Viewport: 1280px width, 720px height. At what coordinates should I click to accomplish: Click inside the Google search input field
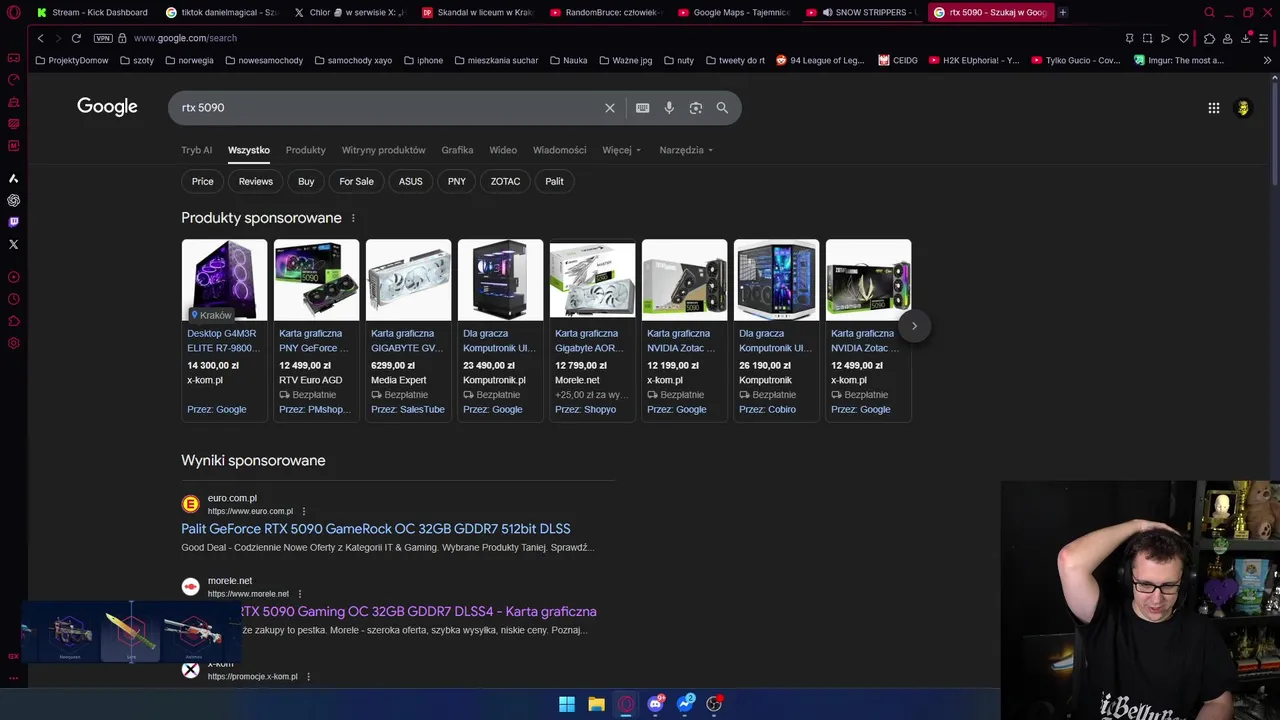tap(390, 108)
